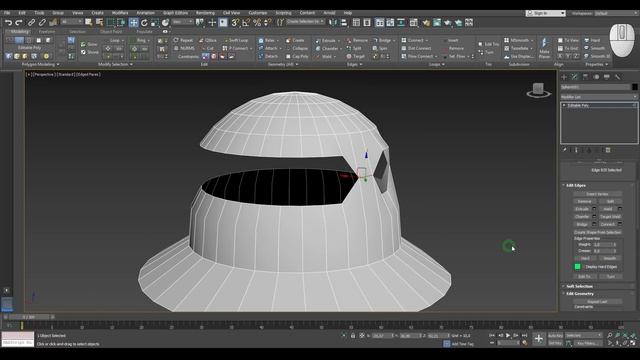Open the Help menu
The height and width of the screenshot is (360, 640).
click(347, 13)
